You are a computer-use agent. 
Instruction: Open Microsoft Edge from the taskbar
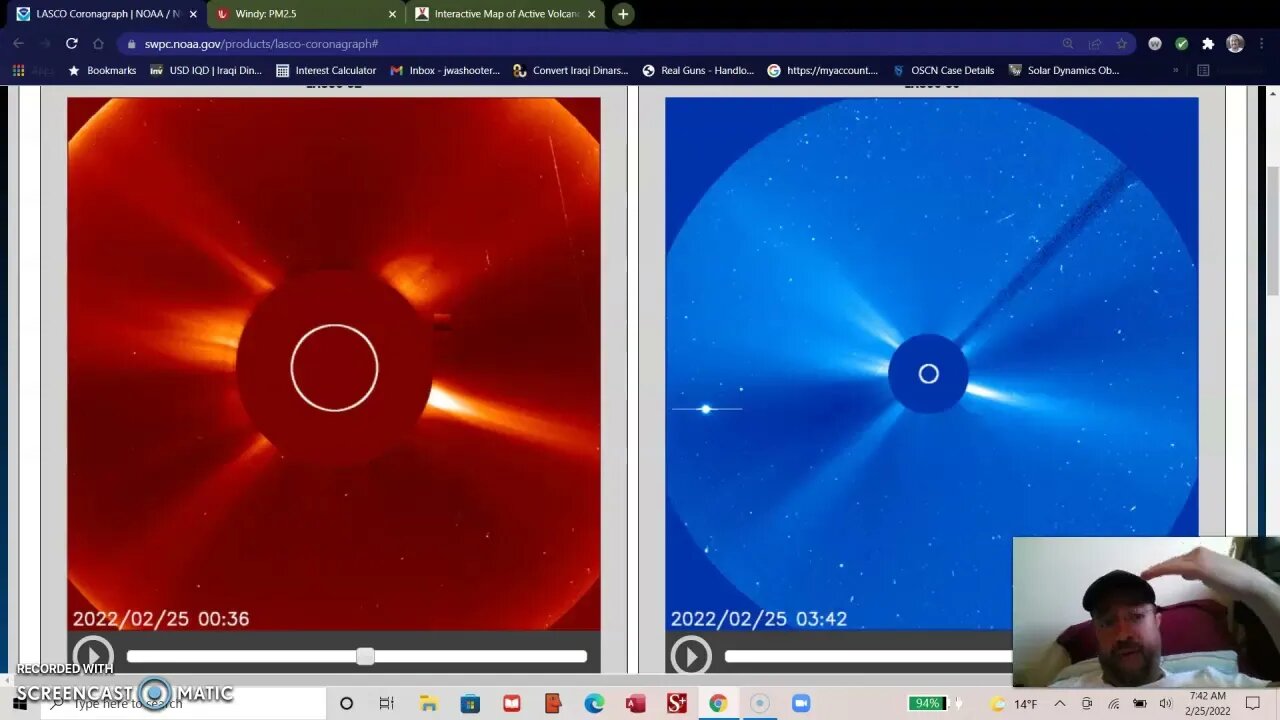coord(594,704)
